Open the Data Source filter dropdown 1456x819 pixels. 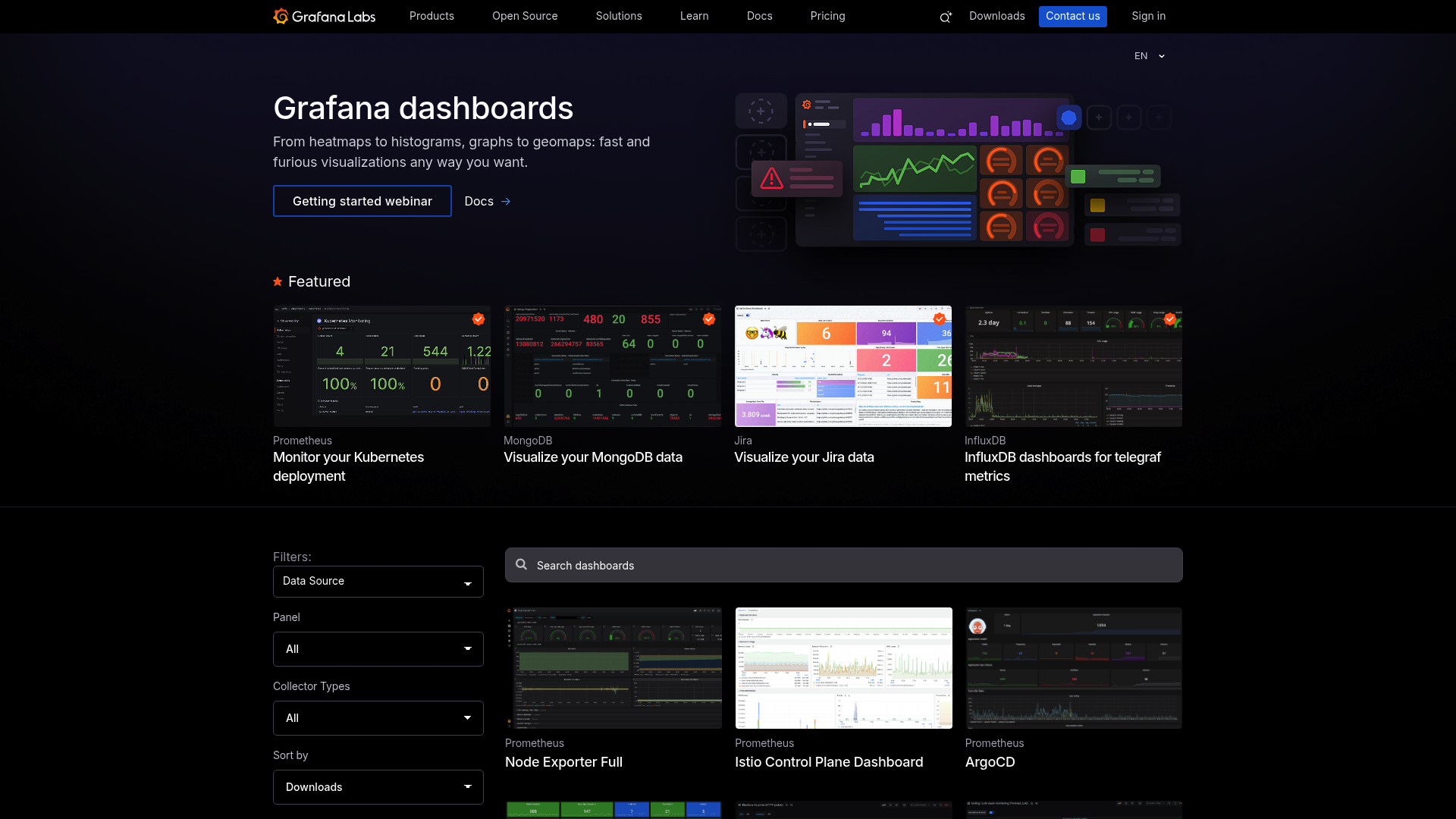378,581
